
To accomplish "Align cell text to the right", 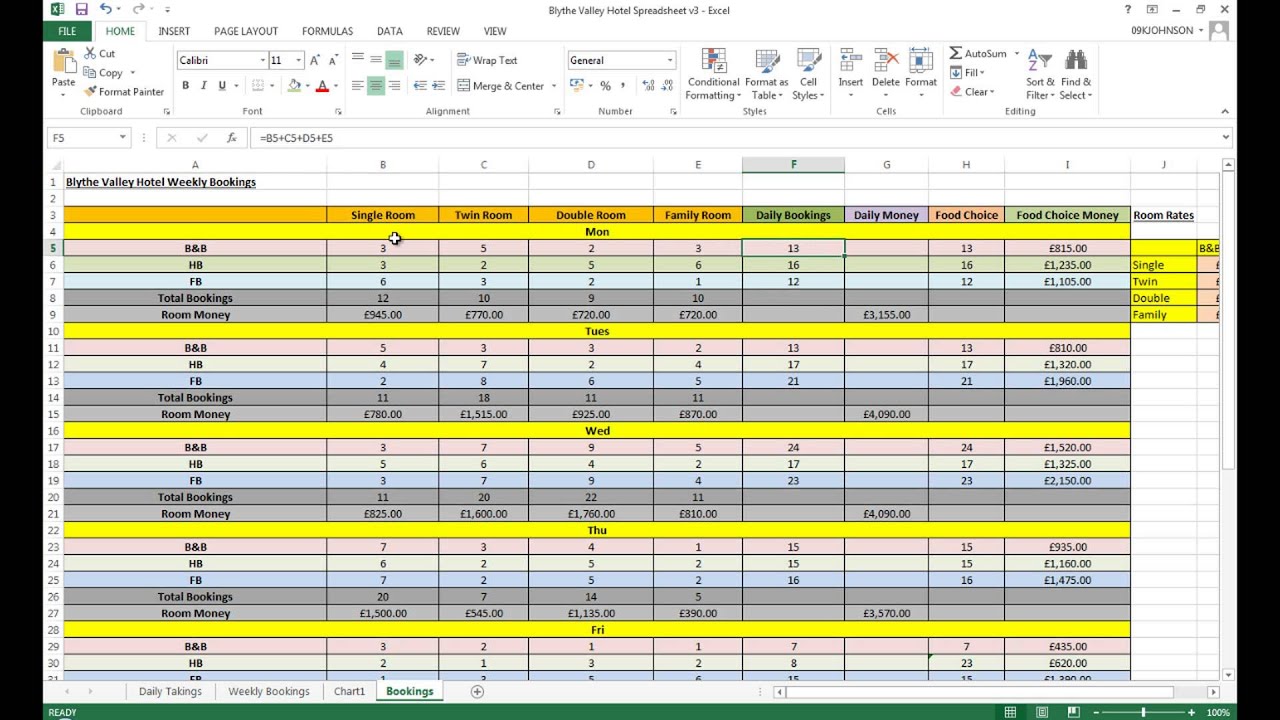I will pos(394,86).
